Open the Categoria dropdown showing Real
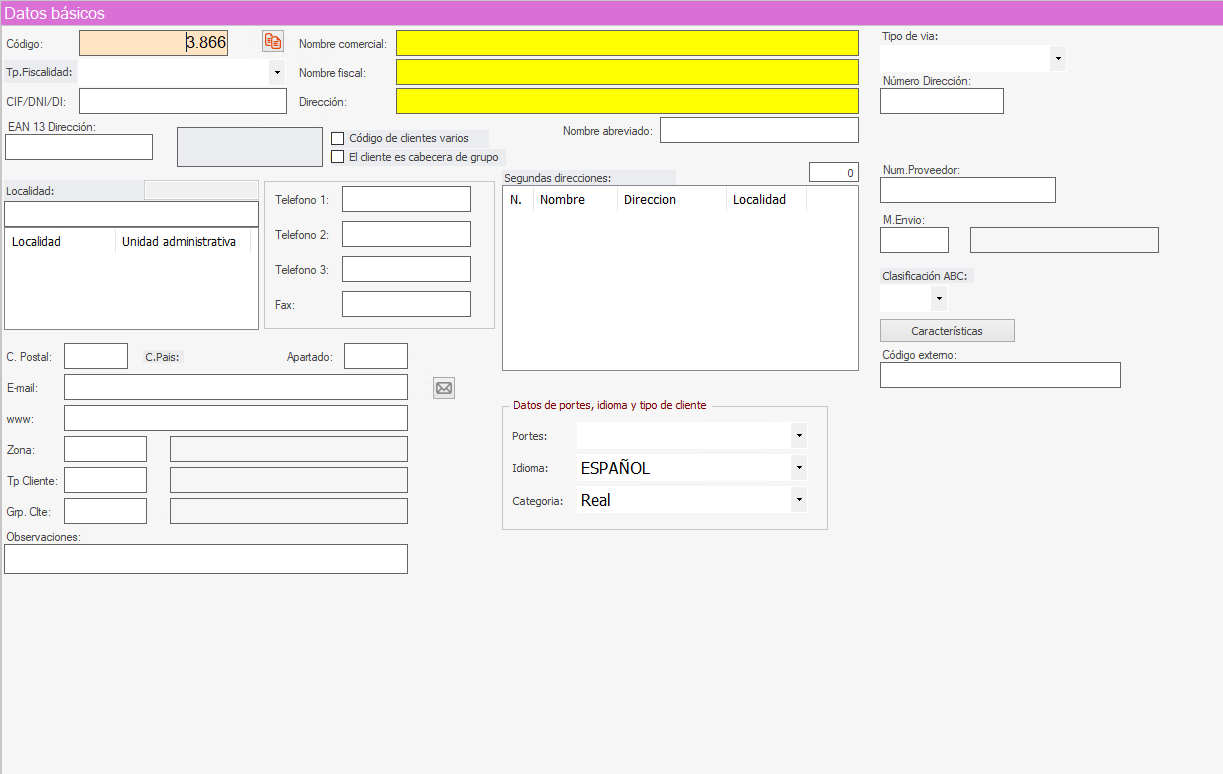 [x=798, y=500]
